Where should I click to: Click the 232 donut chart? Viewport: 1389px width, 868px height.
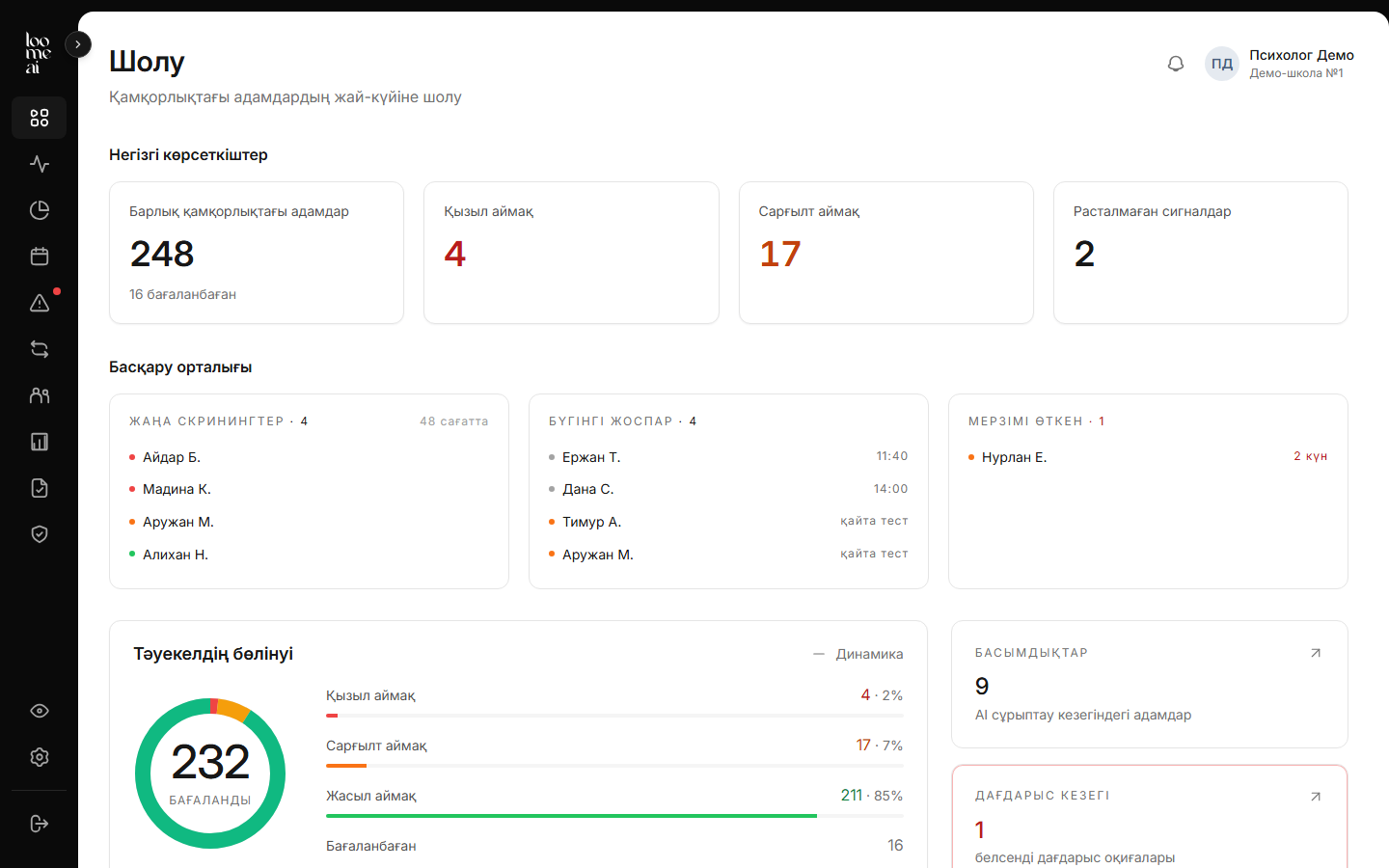(210, 773)
